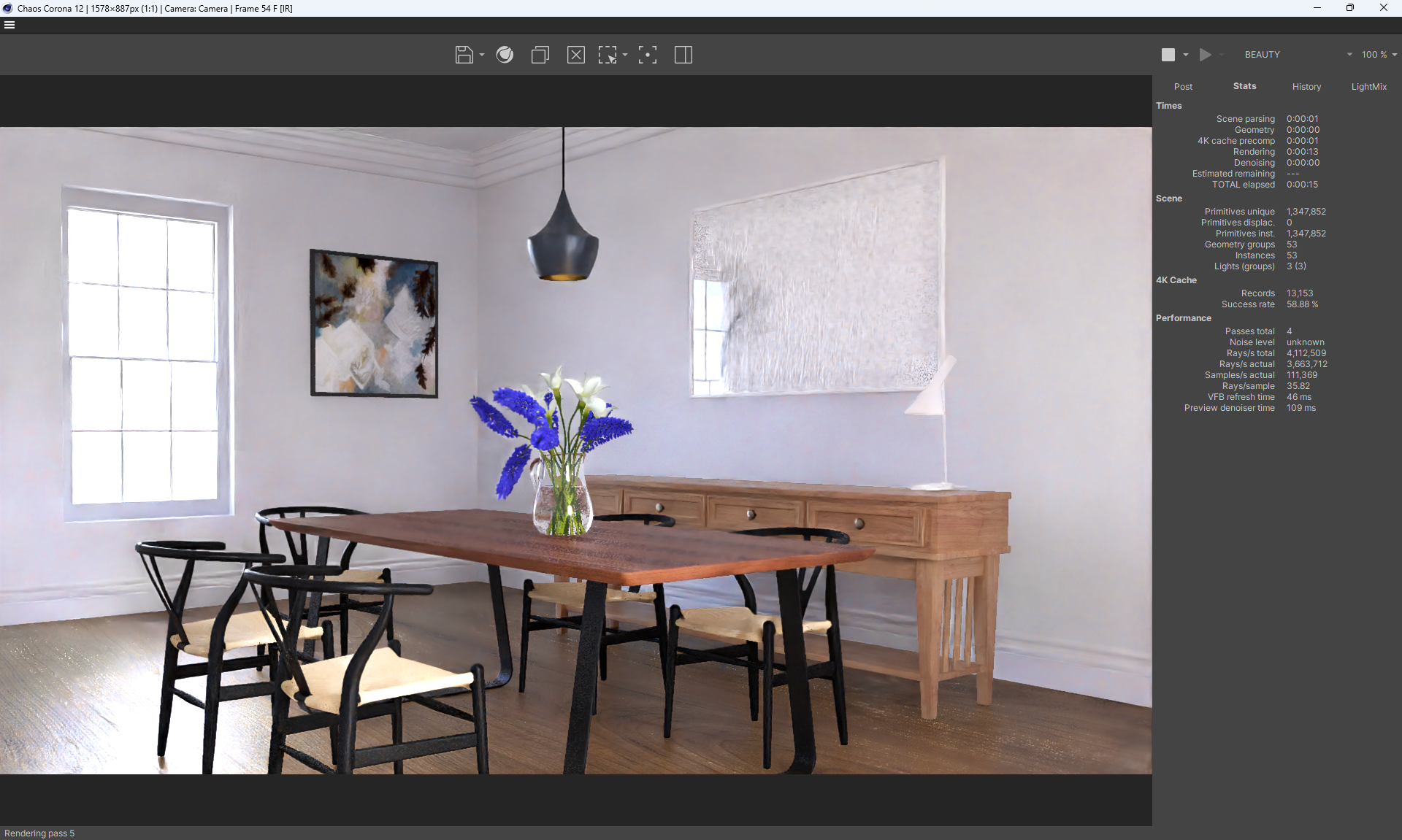The height and width of the screenshot is (840, 1402).
Task: Click the play render button
Action: point(1206,55)
